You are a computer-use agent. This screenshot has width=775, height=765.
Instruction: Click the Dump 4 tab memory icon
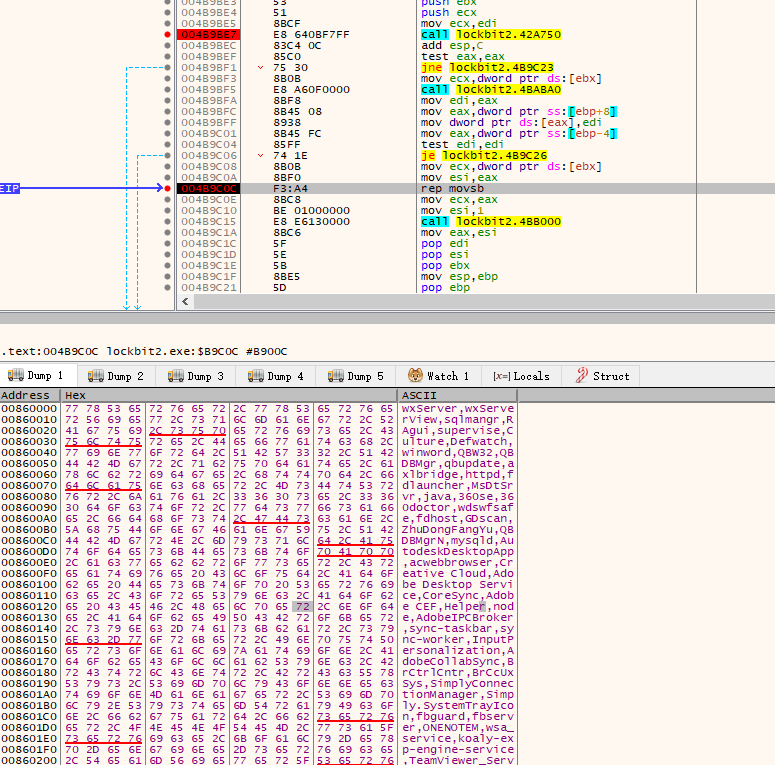pyautogui.click(x=256, y=376)
